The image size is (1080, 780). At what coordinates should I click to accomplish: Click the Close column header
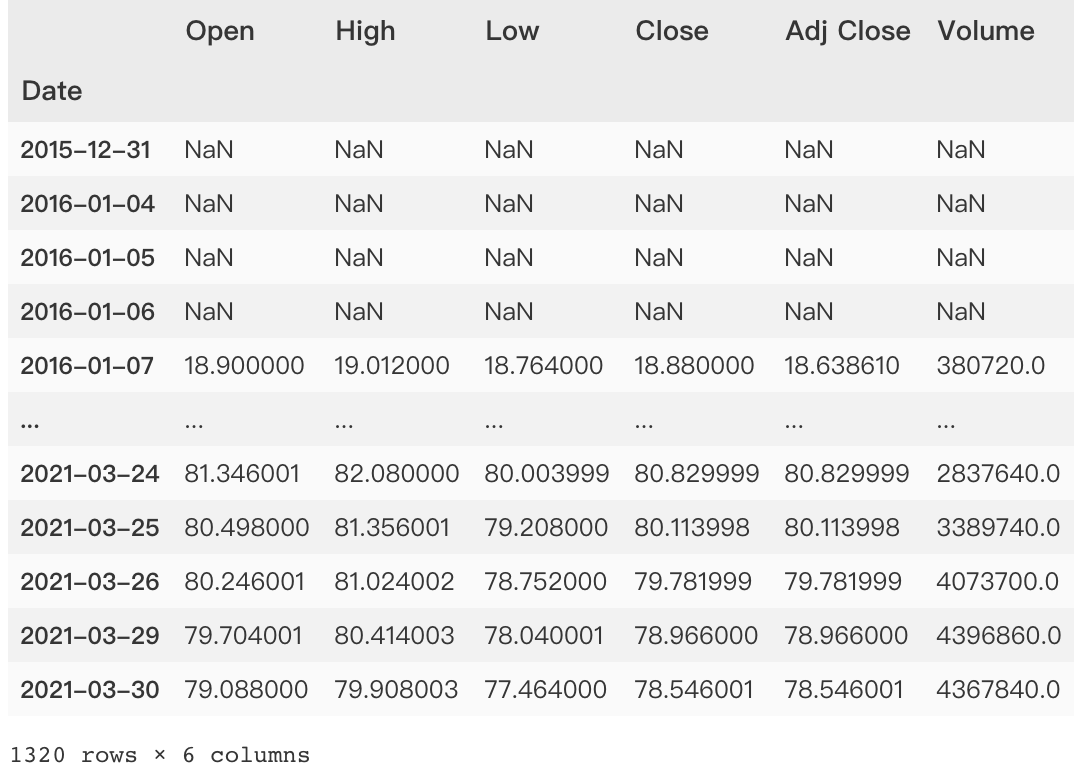click(672, 31)
